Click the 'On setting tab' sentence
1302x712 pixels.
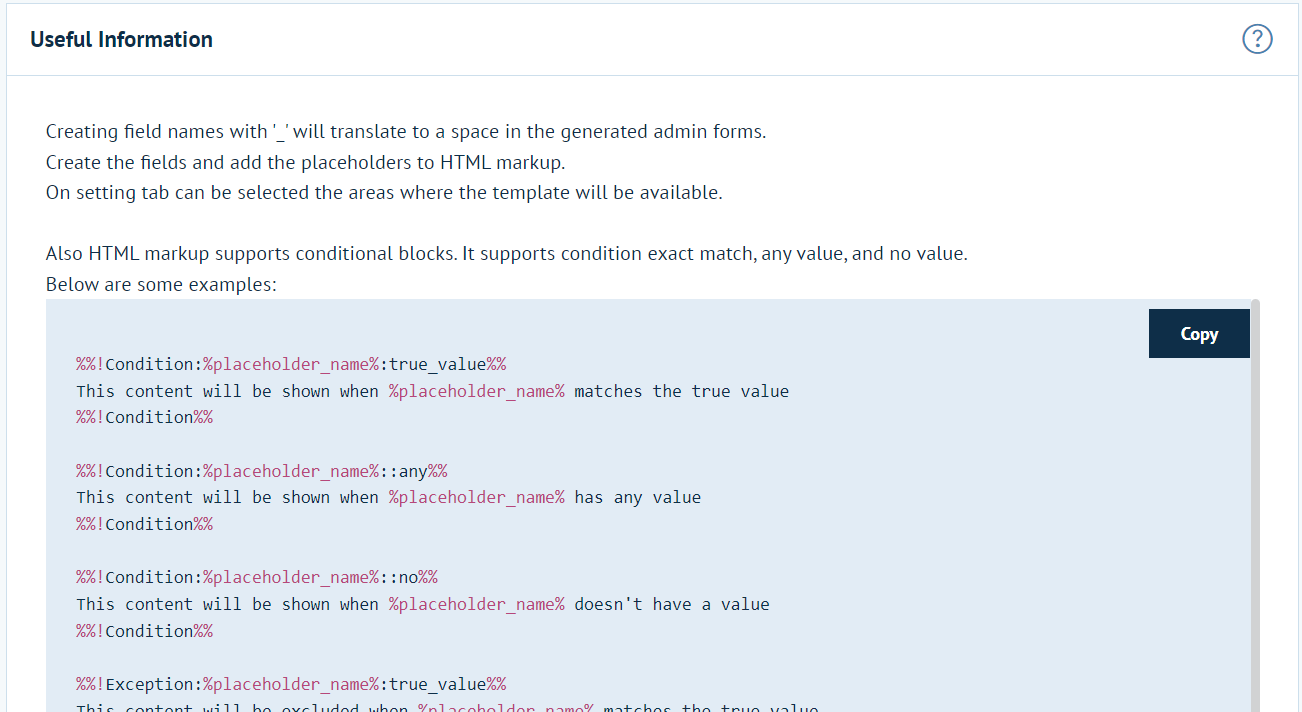pos(383,192)
